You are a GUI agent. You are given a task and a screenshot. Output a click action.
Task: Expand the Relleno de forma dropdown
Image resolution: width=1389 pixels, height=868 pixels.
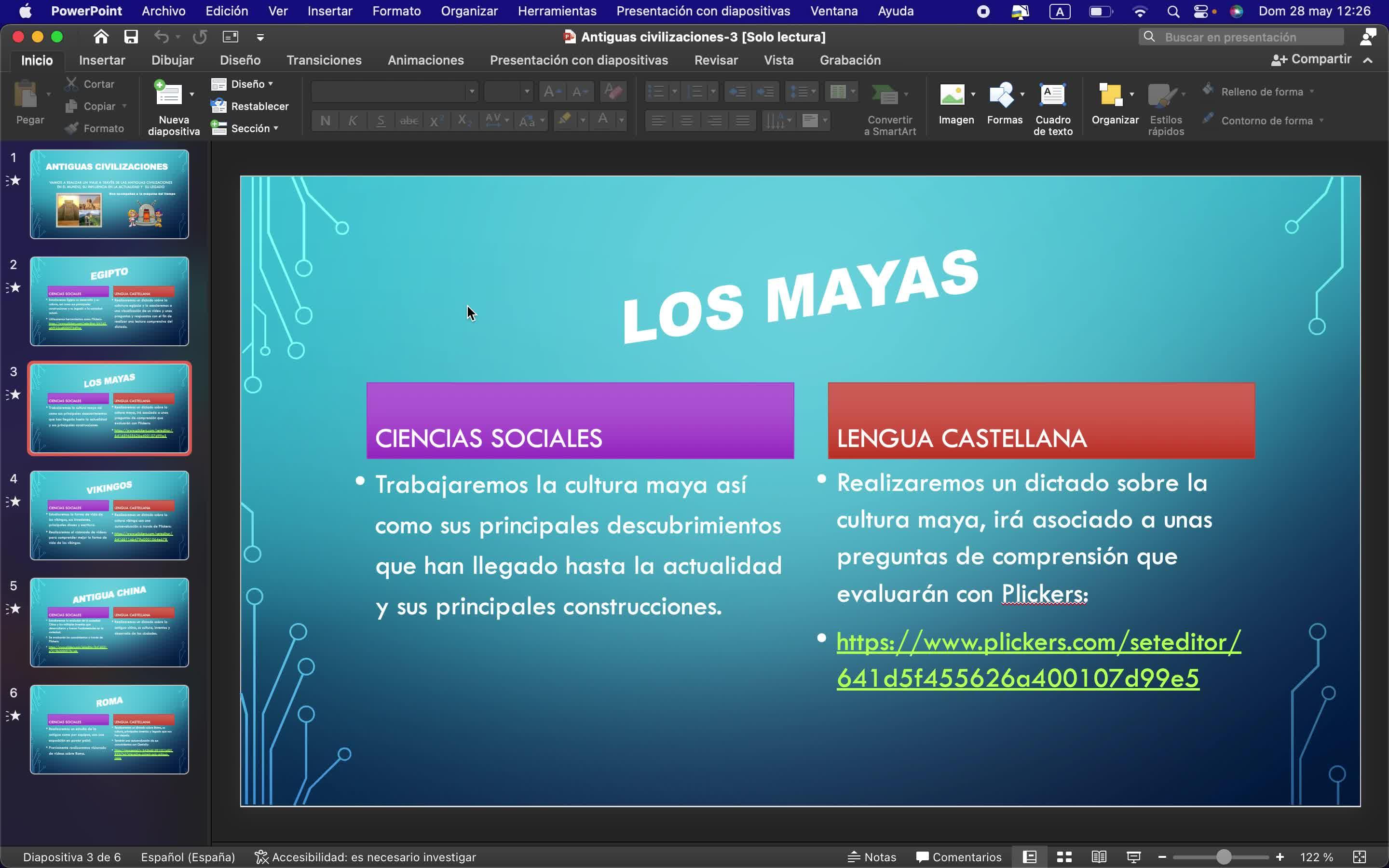point(1311,92)
